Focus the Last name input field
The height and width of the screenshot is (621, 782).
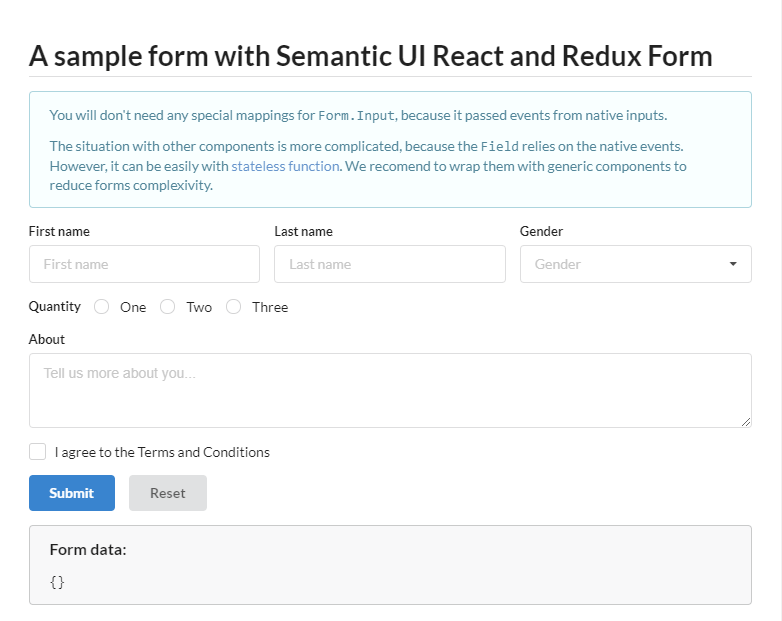390,264
